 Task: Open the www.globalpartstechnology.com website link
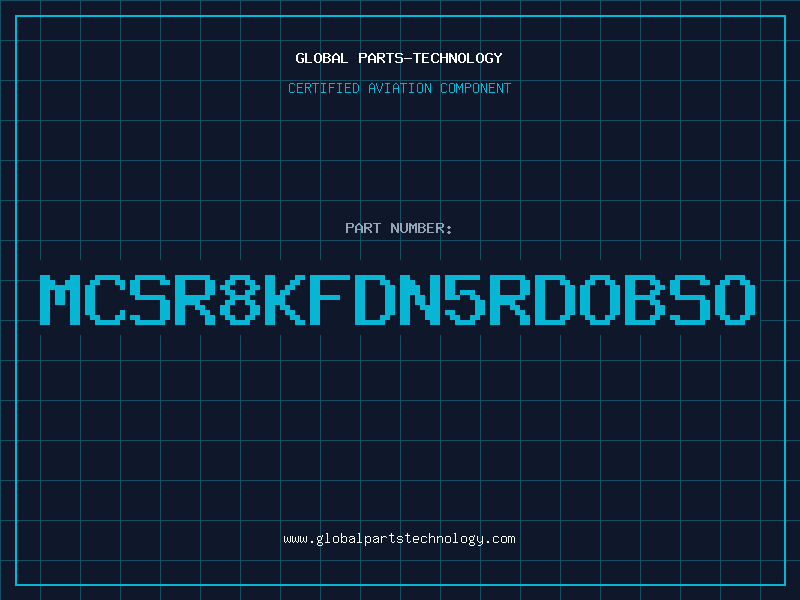click(x=399, y=539)
